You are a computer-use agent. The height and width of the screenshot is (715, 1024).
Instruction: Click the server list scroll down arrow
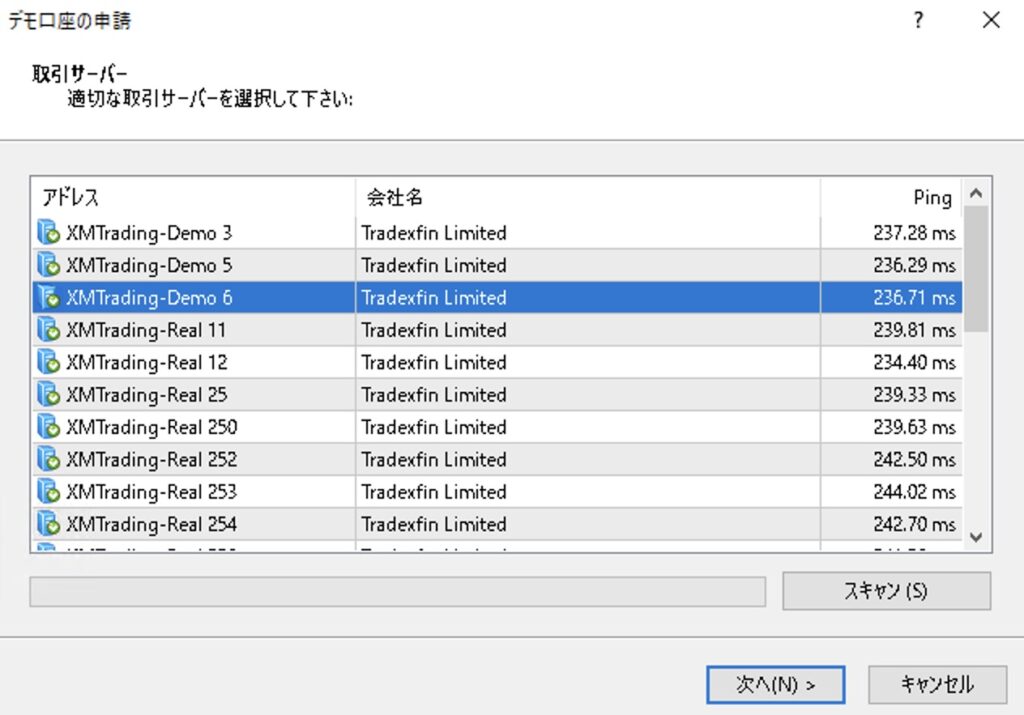coord(976,537)
